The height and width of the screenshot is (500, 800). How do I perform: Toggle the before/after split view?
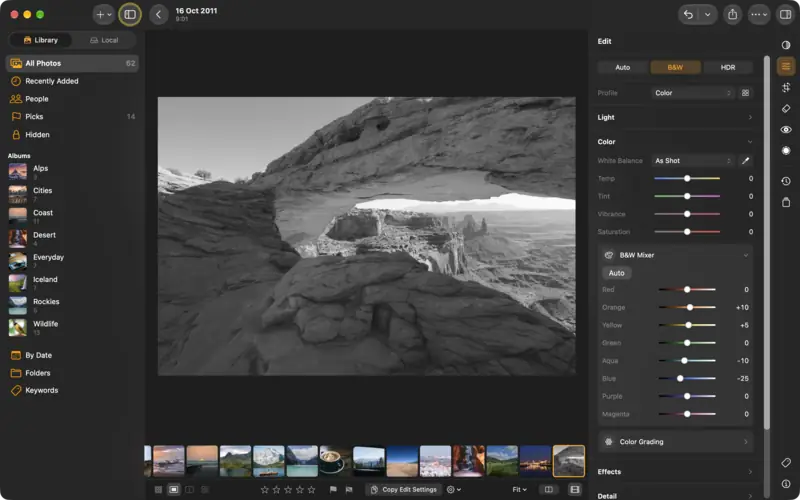tap(548, 490)
